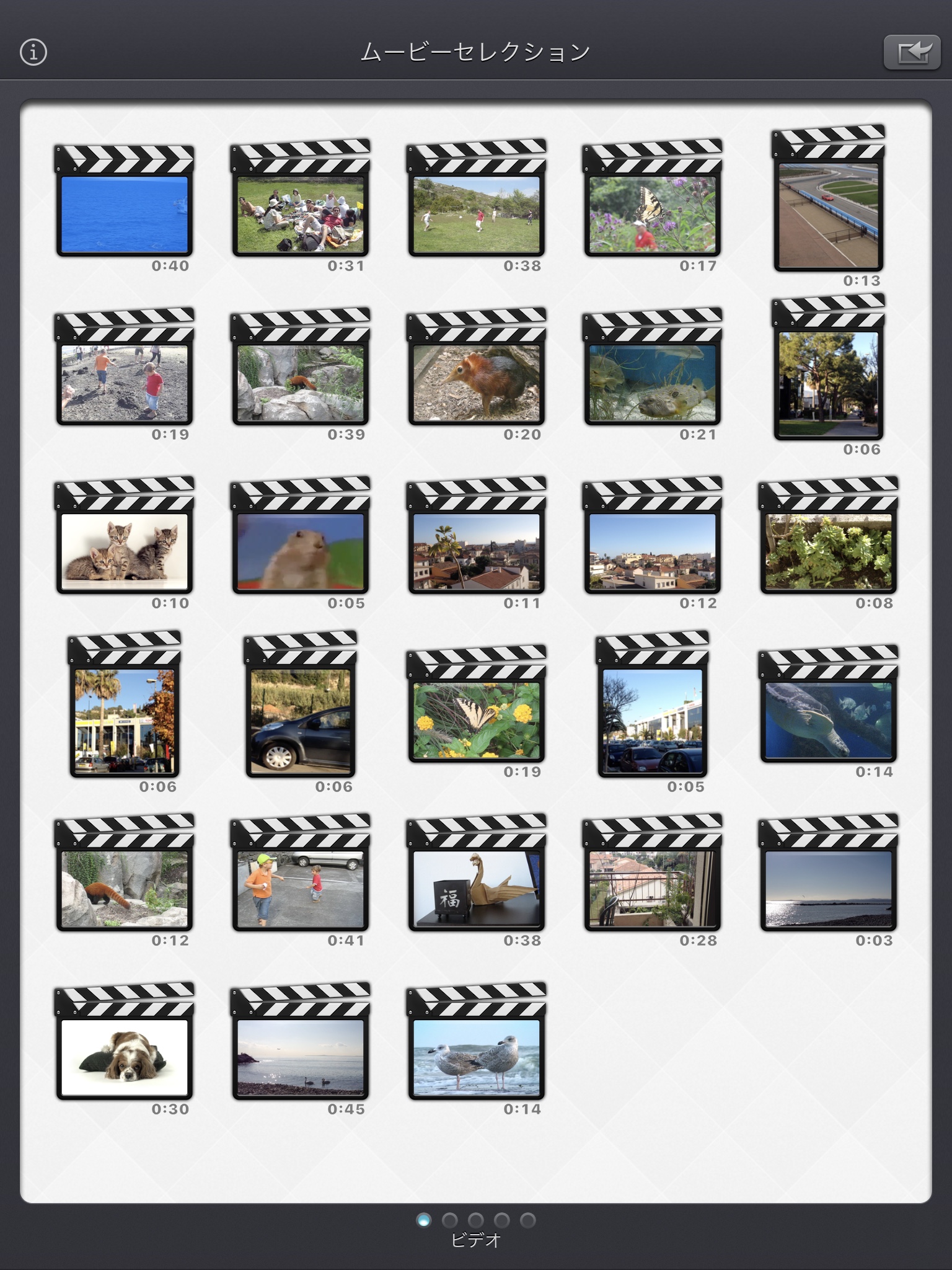Open the sunset sea clip 0:03
The height and width of the screenshot is (1270, 952).
point(829,873)
